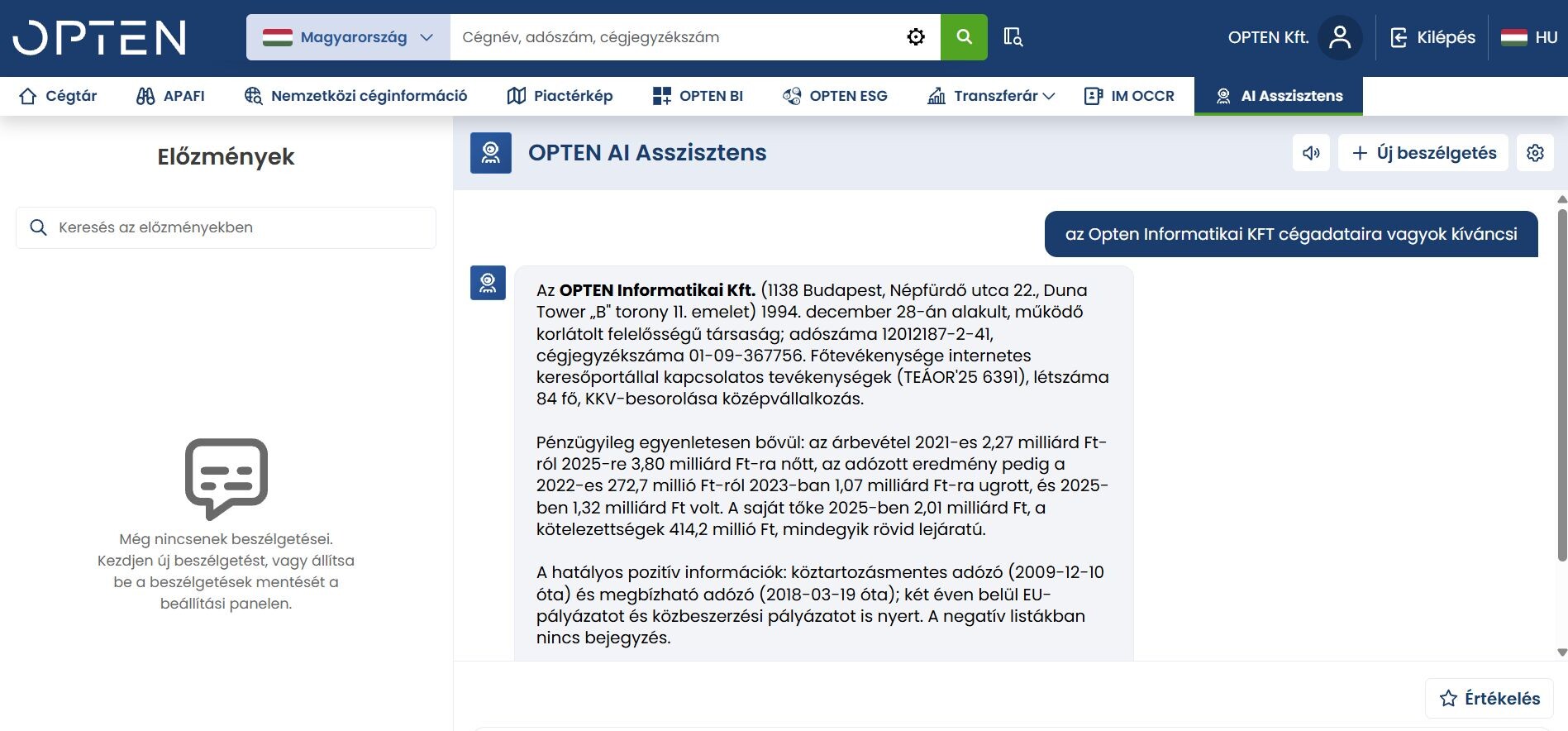Select the AI Asszisztens tab
The image size is (1568, 731).
pyautogui.click(x=1279, y=96)
